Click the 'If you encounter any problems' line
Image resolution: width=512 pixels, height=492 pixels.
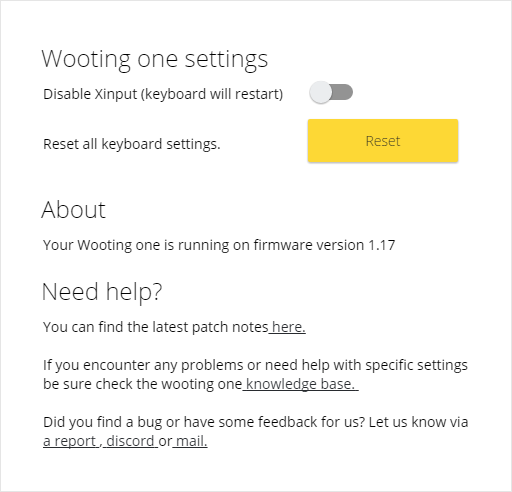[x=255, y=365]
